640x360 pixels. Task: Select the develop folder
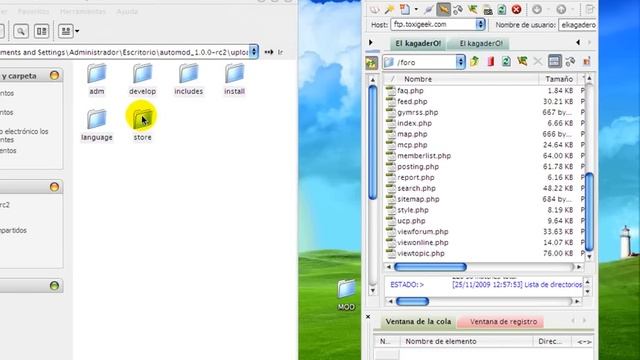tap(142, 80)
